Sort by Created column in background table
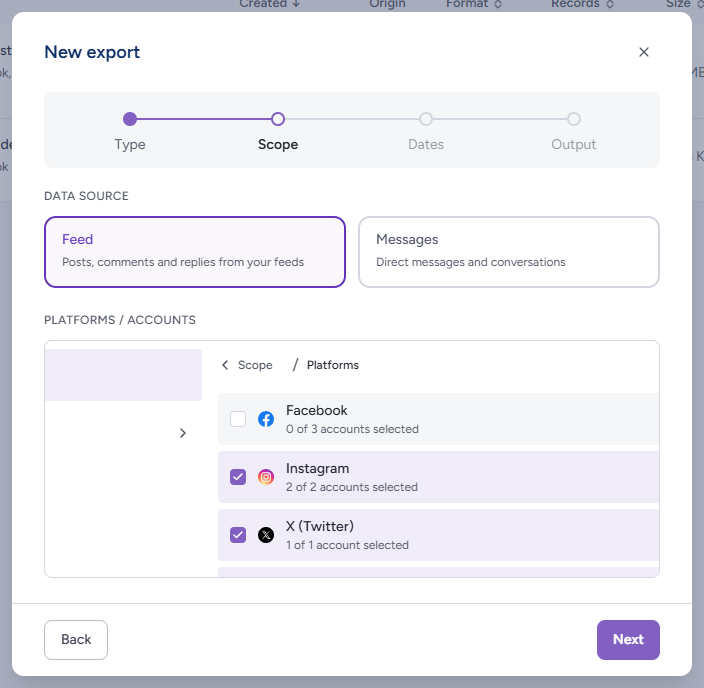This screenshot has width=704, height=688. click(x=269, y=4)
